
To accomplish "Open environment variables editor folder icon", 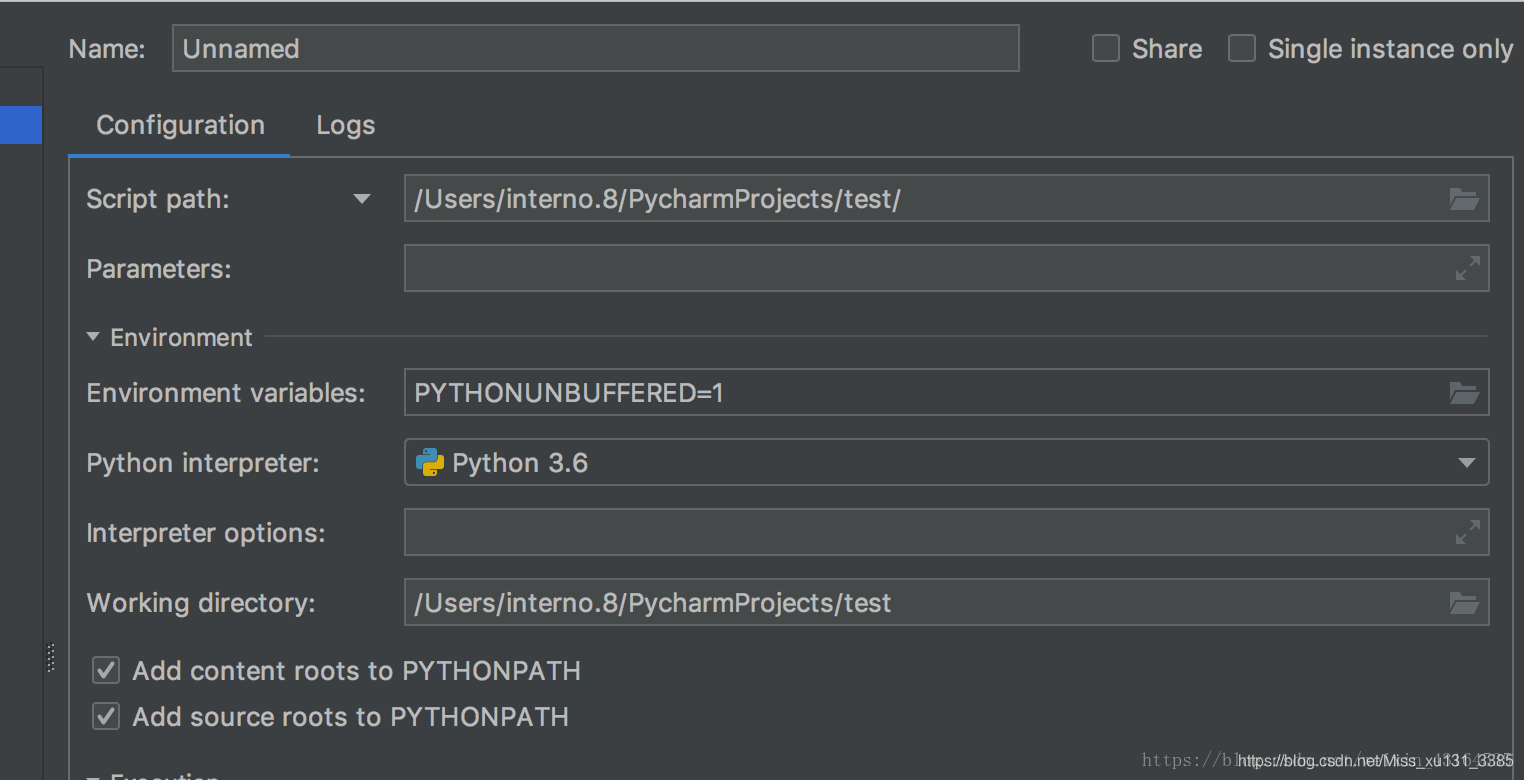I will (x=1464, y=393).
